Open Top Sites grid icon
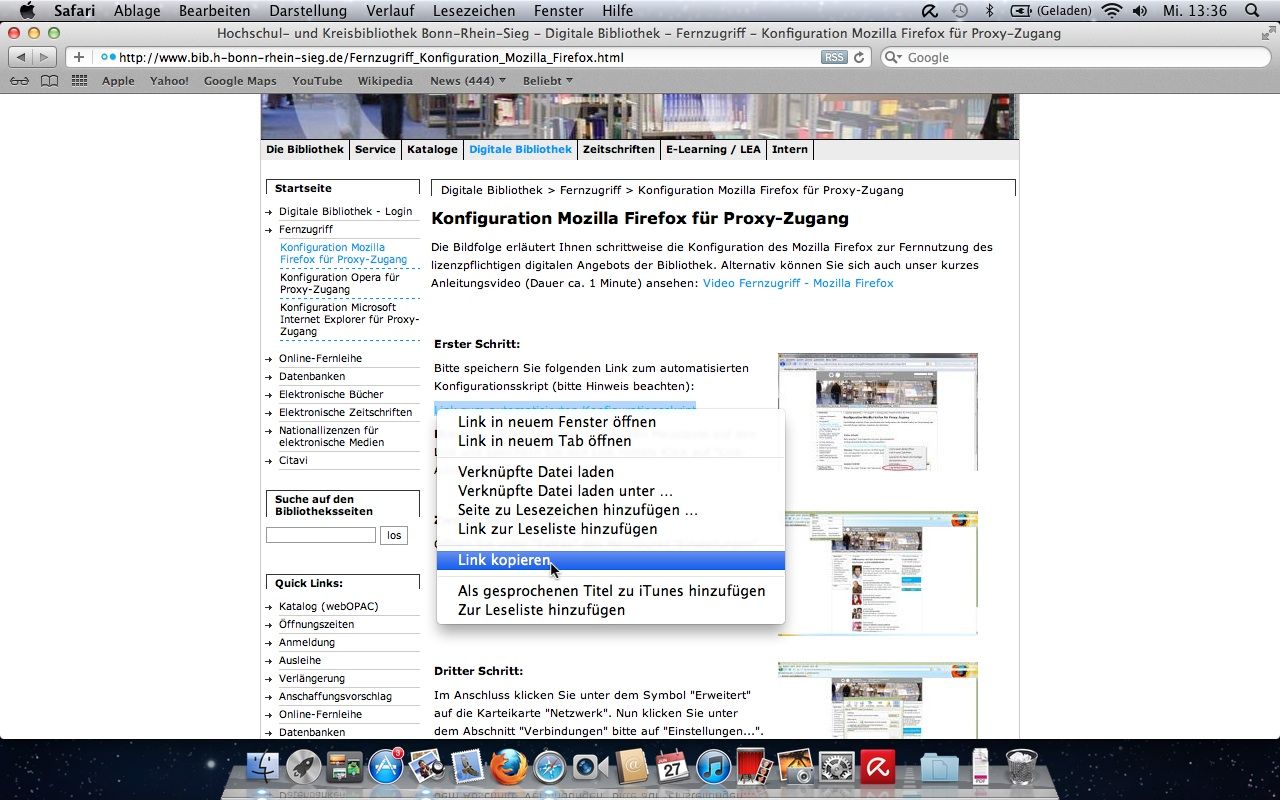 coord(79,81)
